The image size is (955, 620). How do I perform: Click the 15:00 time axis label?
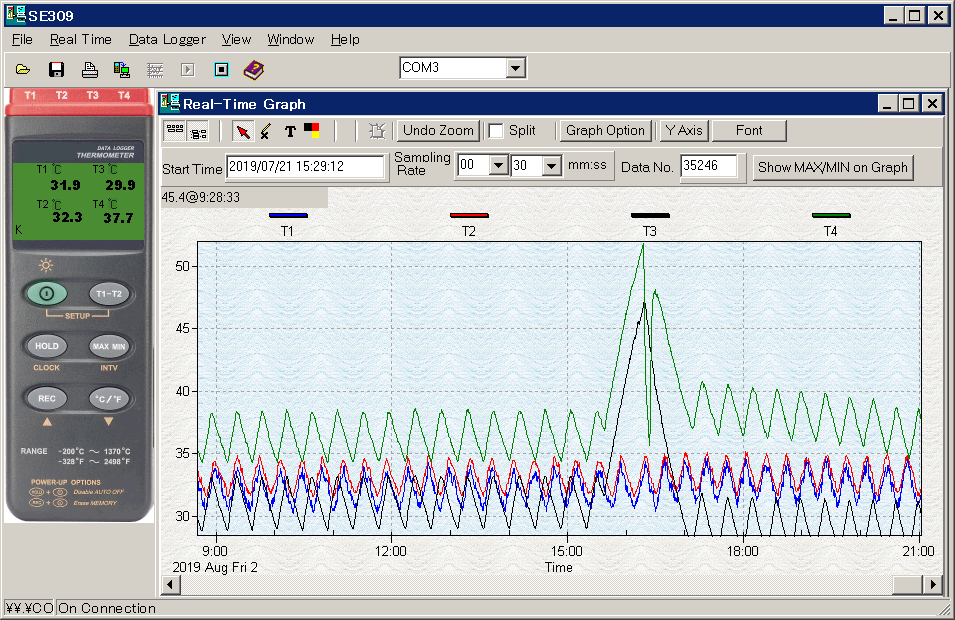566,551
